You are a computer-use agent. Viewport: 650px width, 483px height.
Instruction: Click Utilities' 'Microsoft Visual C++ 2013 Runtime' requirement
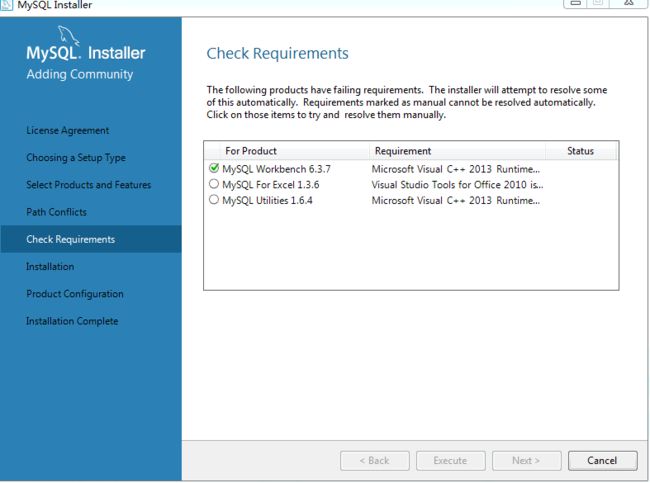point(456,201)
